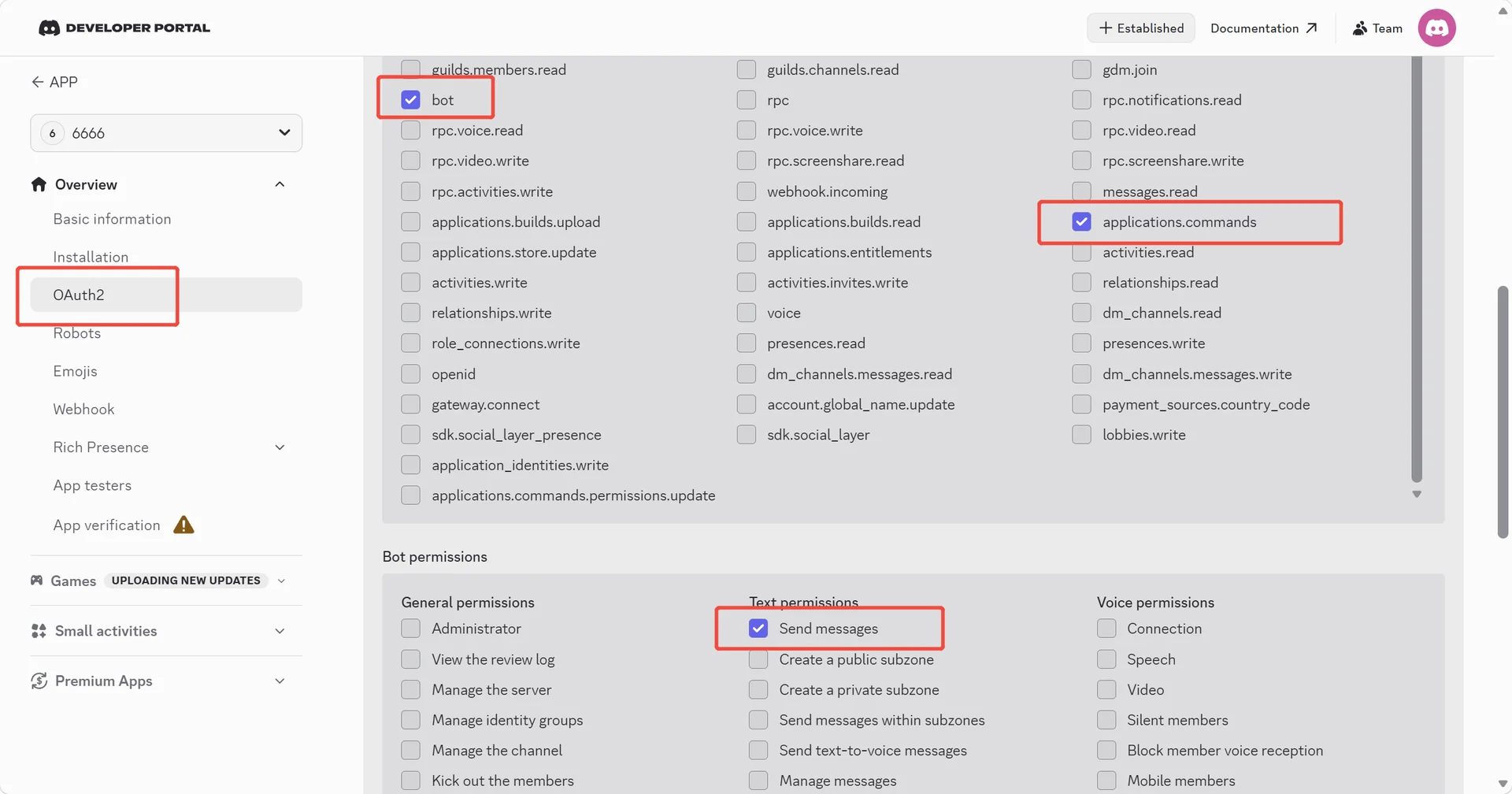The image size is (1512, 794).
Task: Enable the Administrator permission checkbox
Action: pos(410,629)
